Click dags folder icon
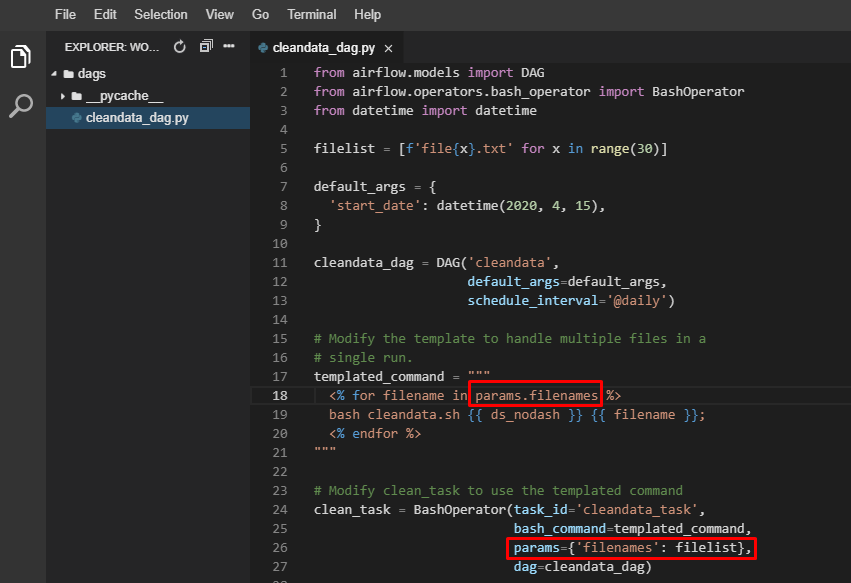The width and height of the screenshot is (851, 583). (68, 74)
